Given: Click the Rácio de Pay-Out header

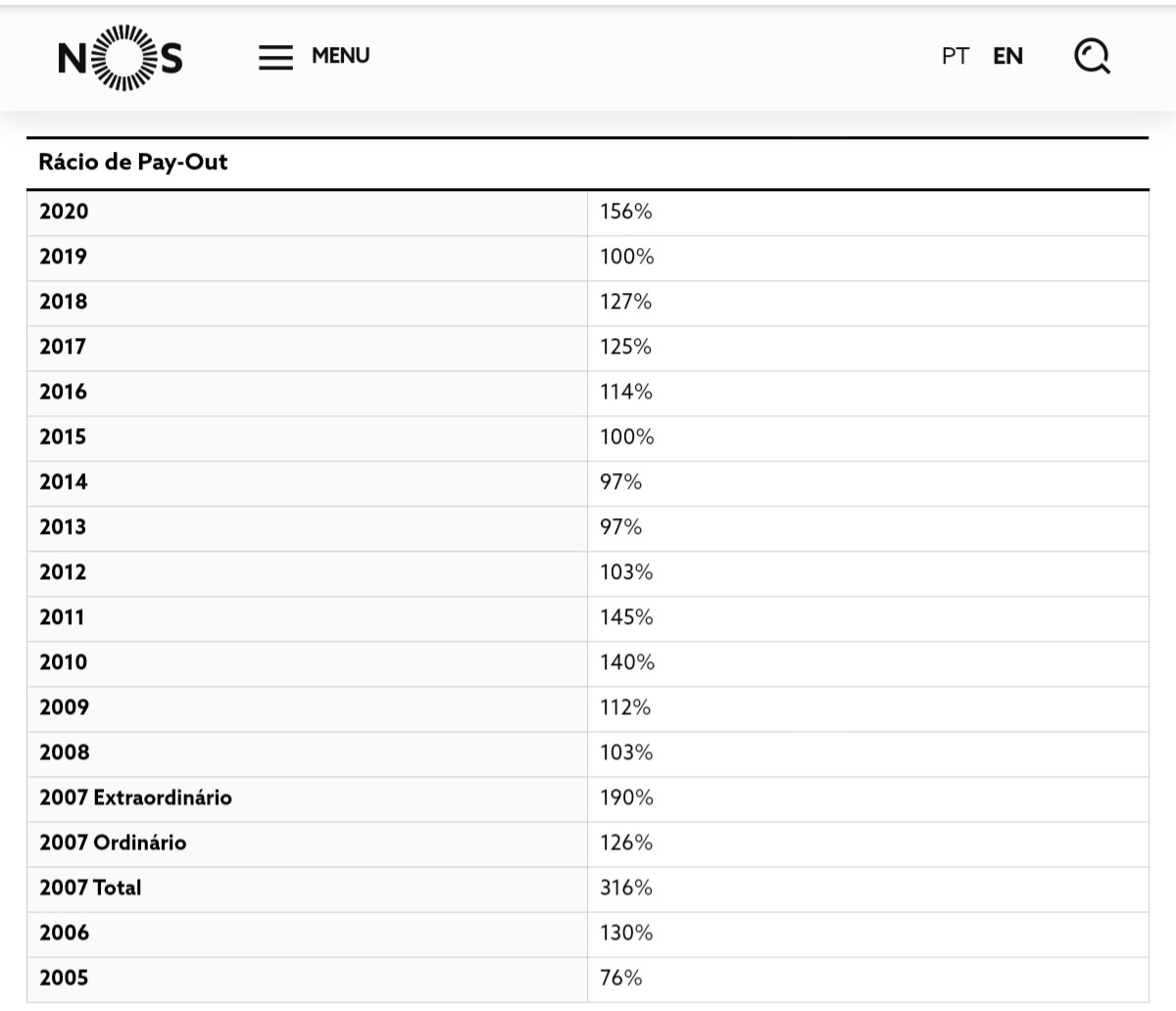Looking at the screenshot, I should click(133, 163).
